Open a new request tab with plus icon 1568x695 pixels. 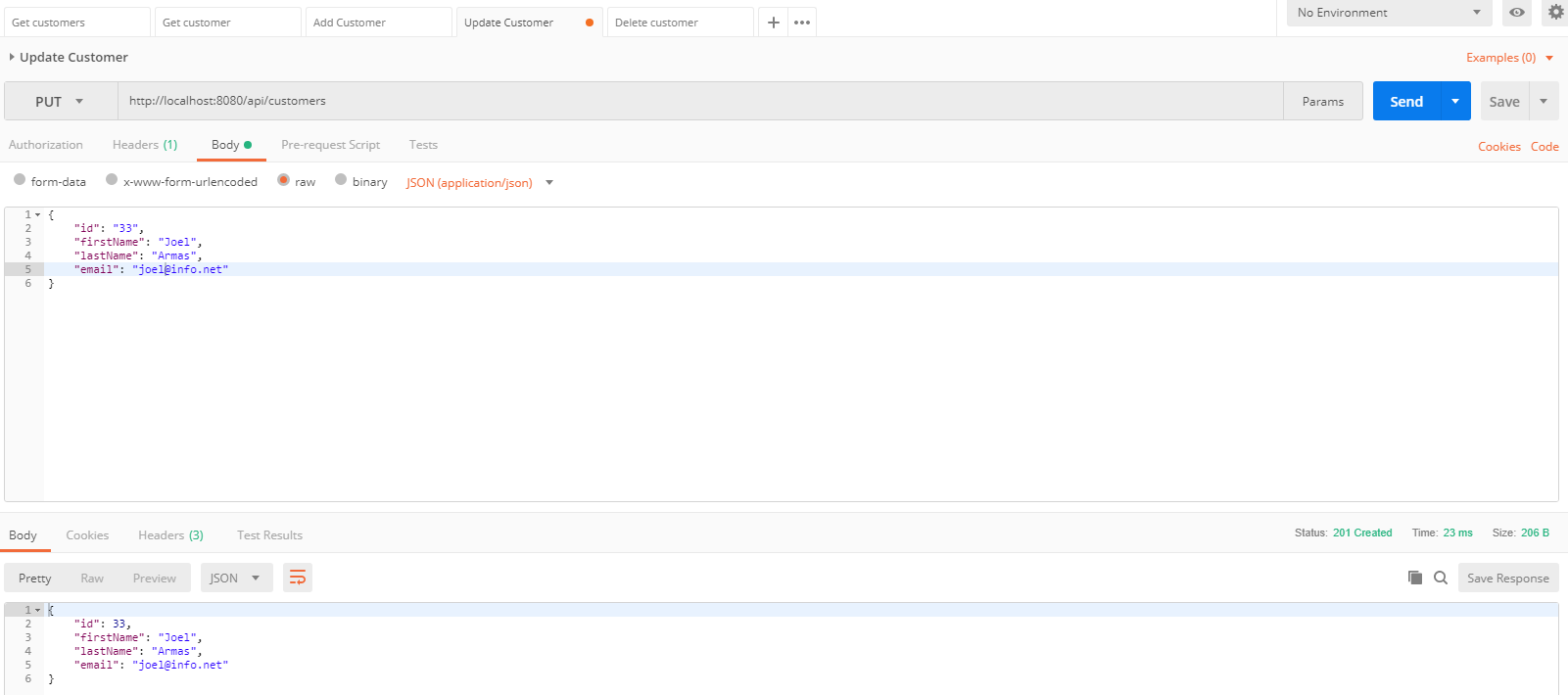[x=774, y=23]
